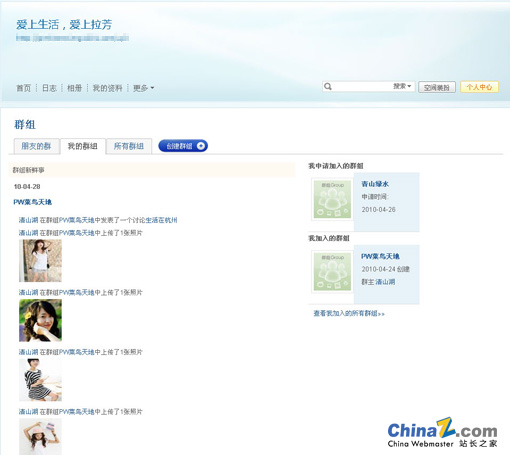
Task: Open the PW菜鸟天地 group avatar icon
Action: [x=332, y=272]
